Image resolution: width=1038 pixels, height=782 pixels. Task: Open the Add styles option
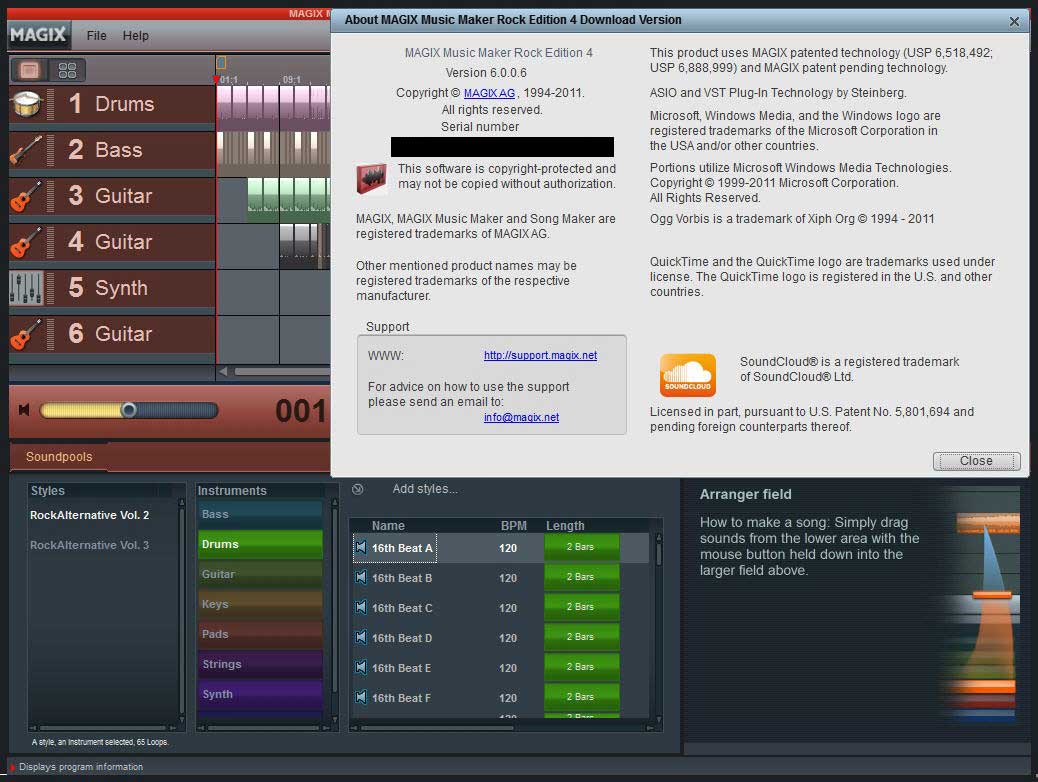pyautogui.click(x=424, y=489)
